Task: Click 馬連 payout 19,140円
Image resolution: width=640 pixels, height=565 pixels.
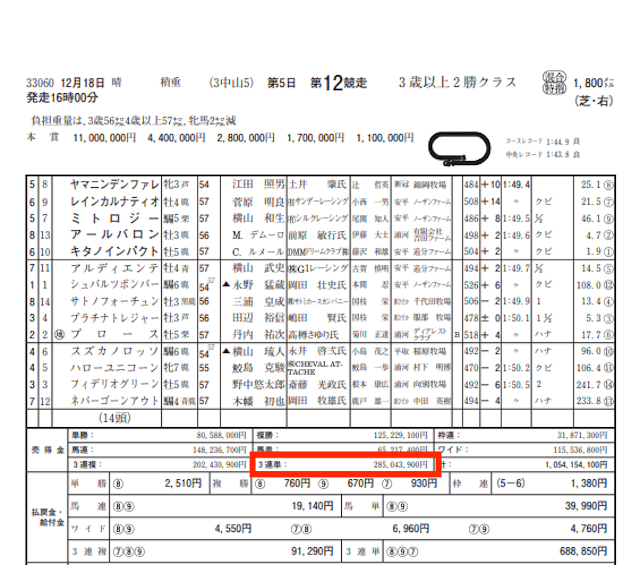Action: (x=313, y=506)
